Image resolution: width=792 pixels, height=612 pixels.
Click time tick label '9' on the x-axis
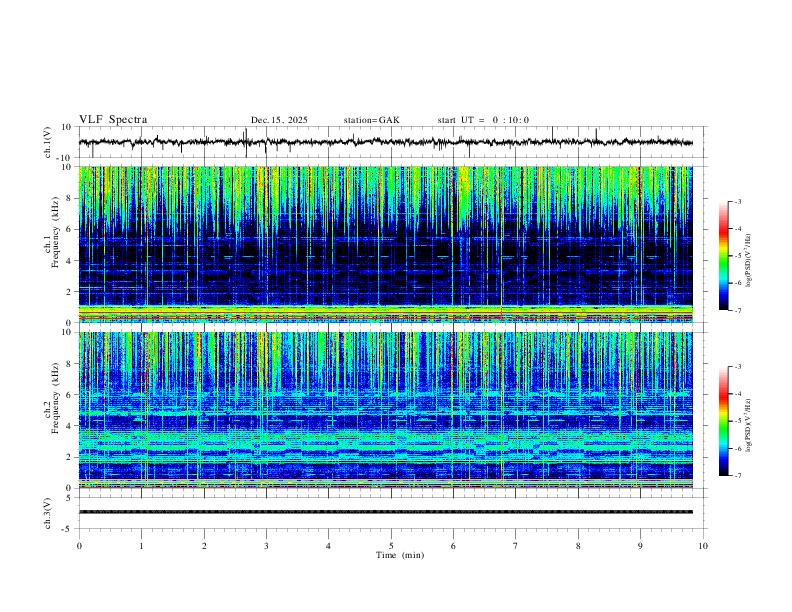[640, 546]
